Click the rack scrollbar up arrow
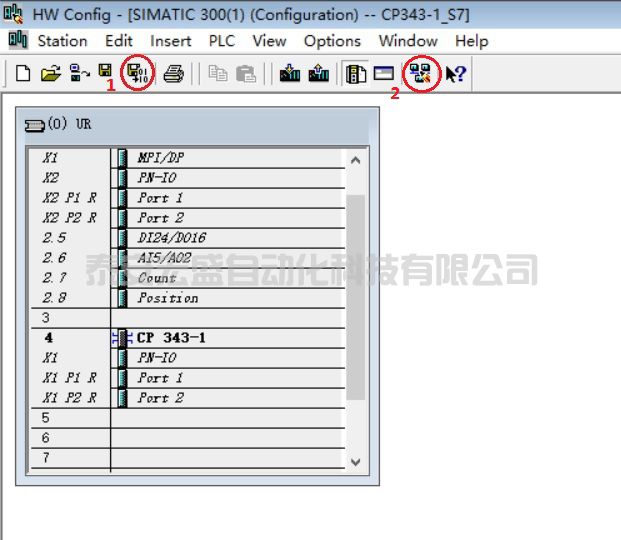The height and width of the screenshot is (540, 621). pyautogui.click(x=355, y=159)
